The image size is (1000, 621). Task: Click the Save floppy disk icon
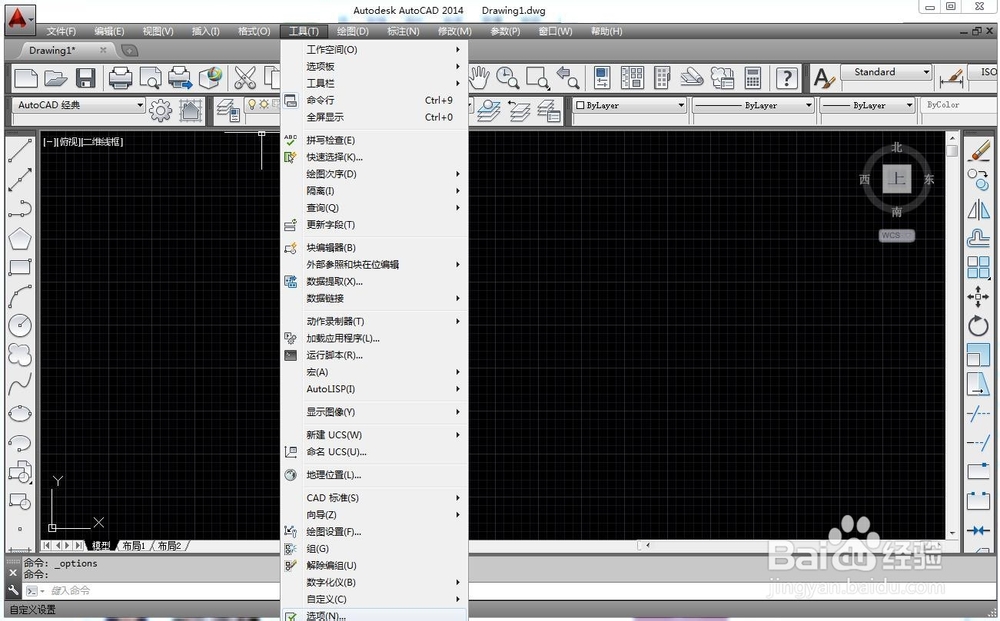[85, 78]
